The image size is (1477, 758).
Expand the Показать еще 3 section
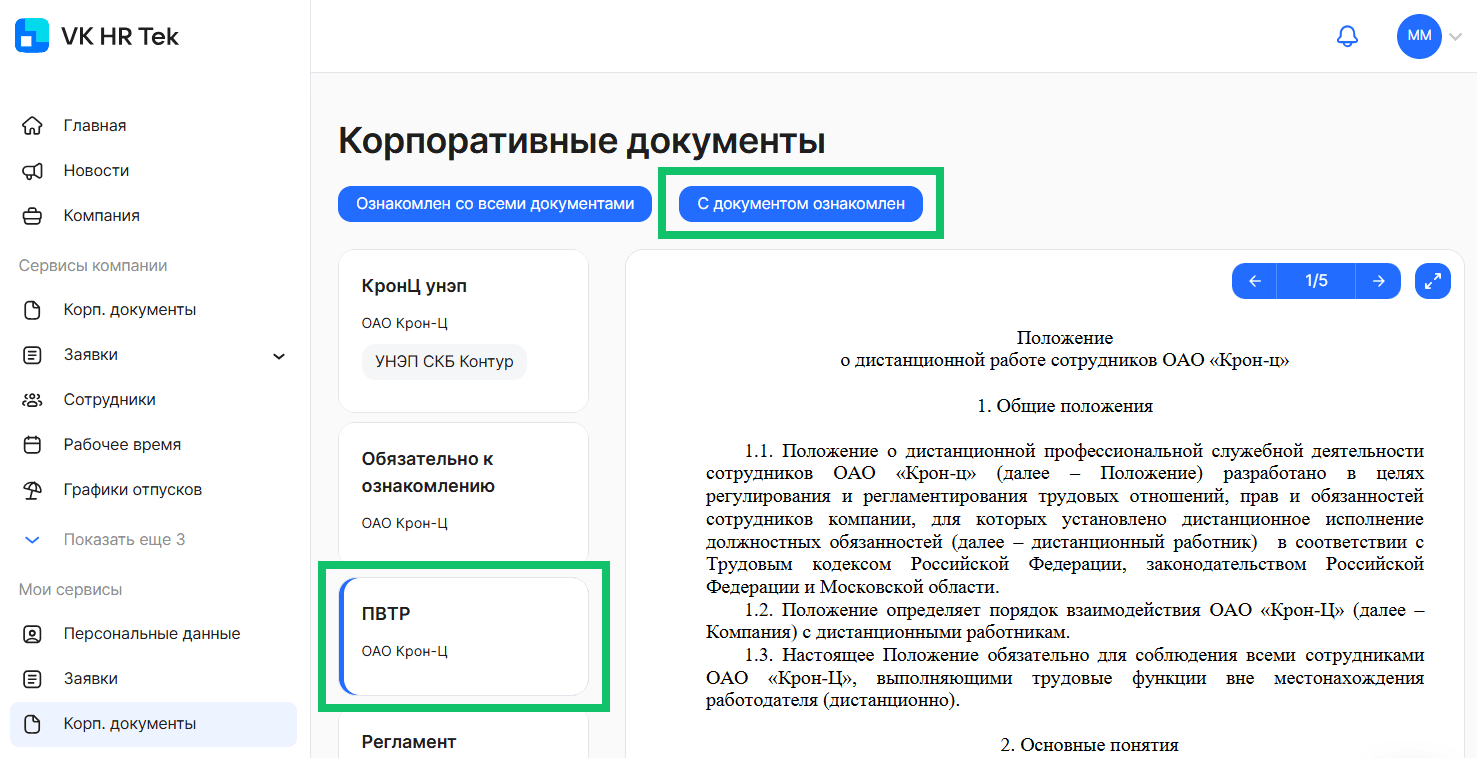coord(33,539)
